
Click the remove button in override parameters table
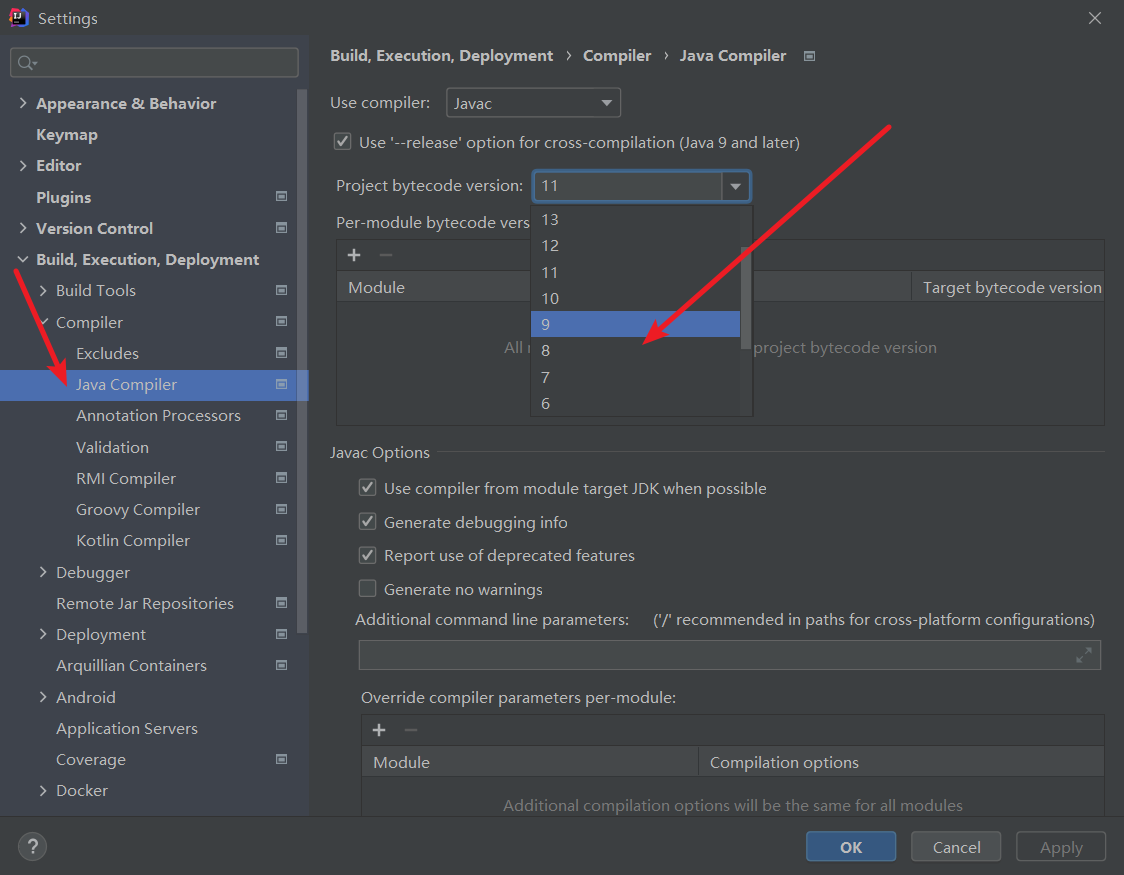(x=411, y=730)
